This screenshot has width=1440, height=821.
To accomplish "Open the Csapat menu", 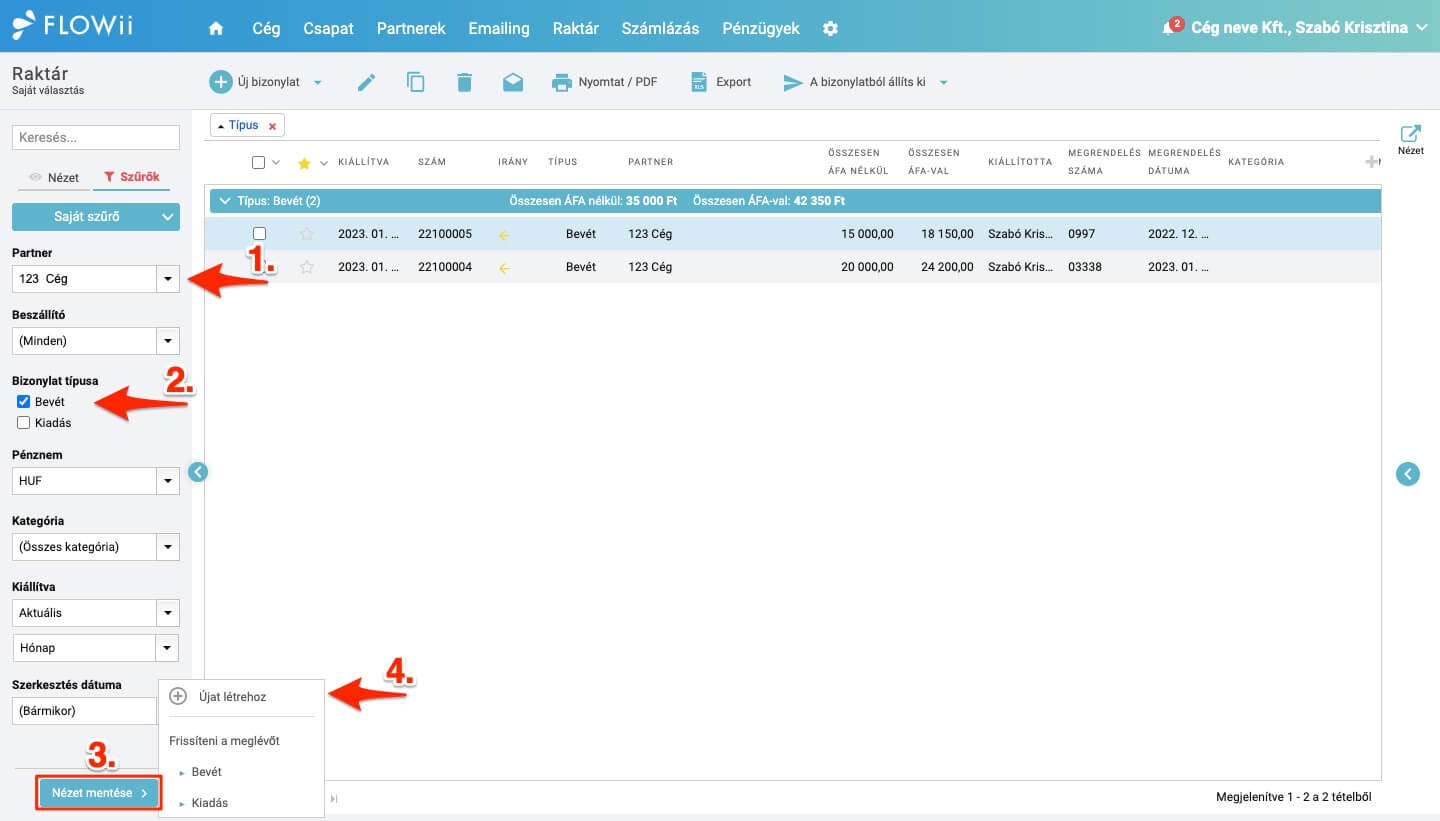I will click(329, 28).
